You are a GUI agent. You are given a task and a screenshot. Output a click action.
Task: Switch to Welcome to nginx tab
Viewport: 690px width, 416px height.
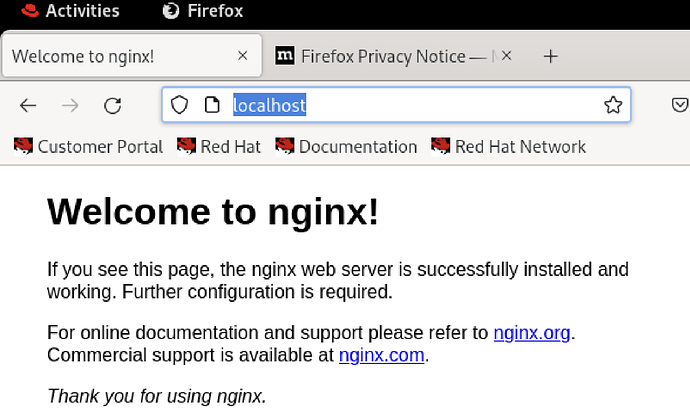click(x=132, y=56)
